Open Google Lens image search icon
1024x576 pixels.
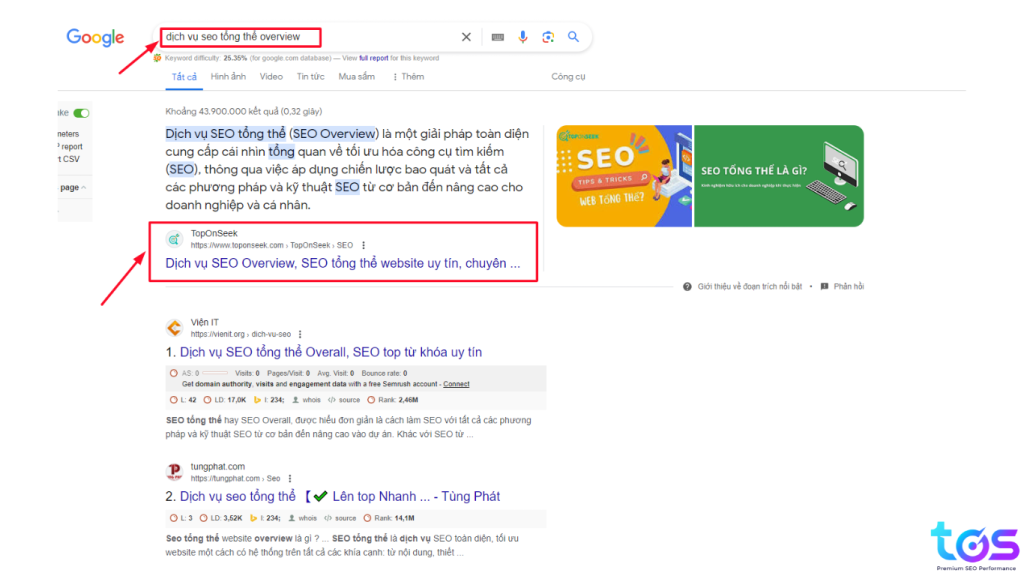[x=548, y=36]
